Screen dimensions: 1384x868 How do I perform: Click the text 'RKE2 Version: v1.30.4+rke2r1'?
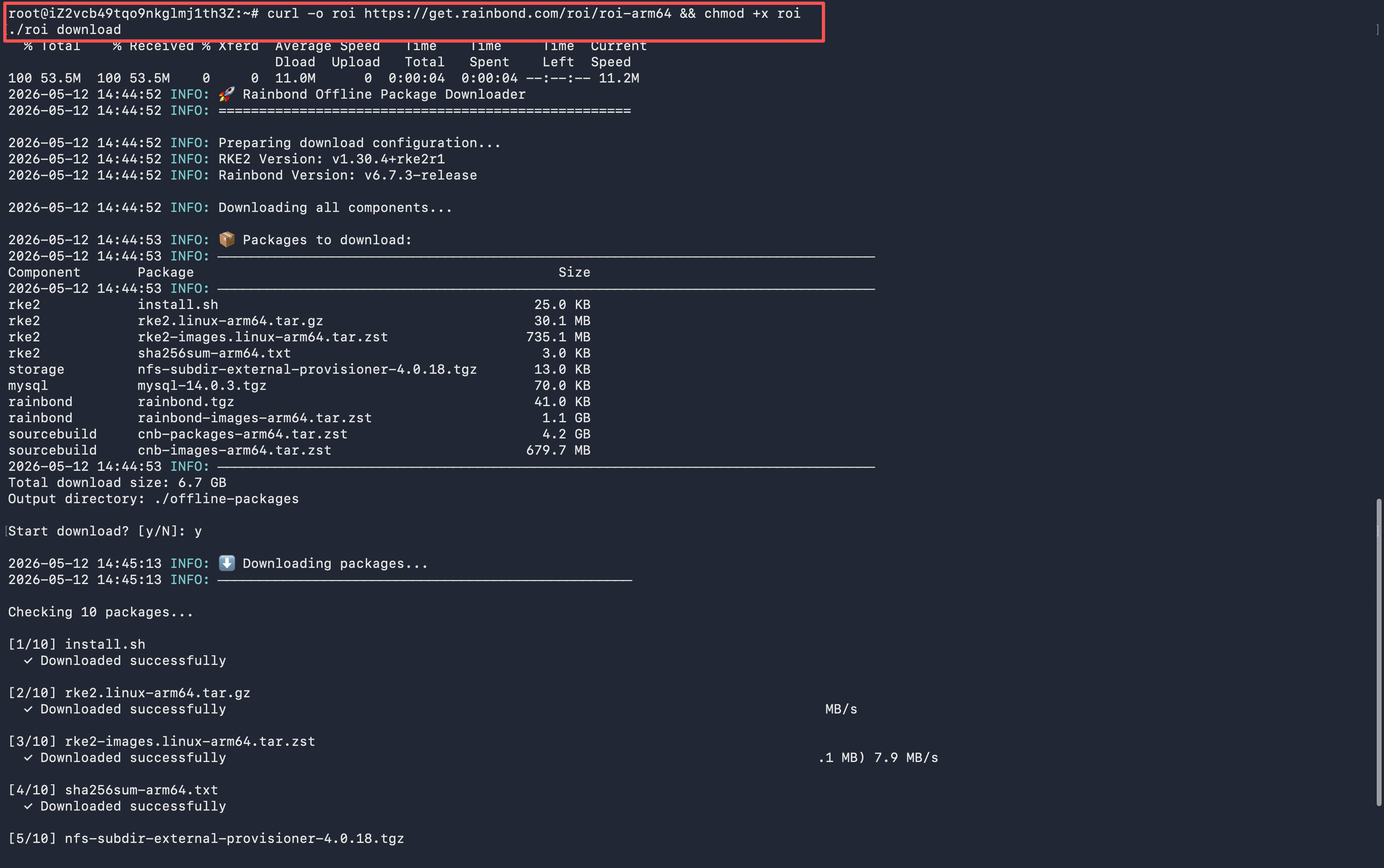point(331,159)
